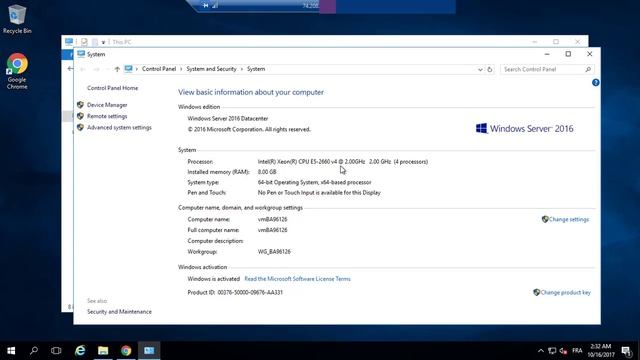Launch Internet Explorer from the taskbar

(x=80, y=351)
